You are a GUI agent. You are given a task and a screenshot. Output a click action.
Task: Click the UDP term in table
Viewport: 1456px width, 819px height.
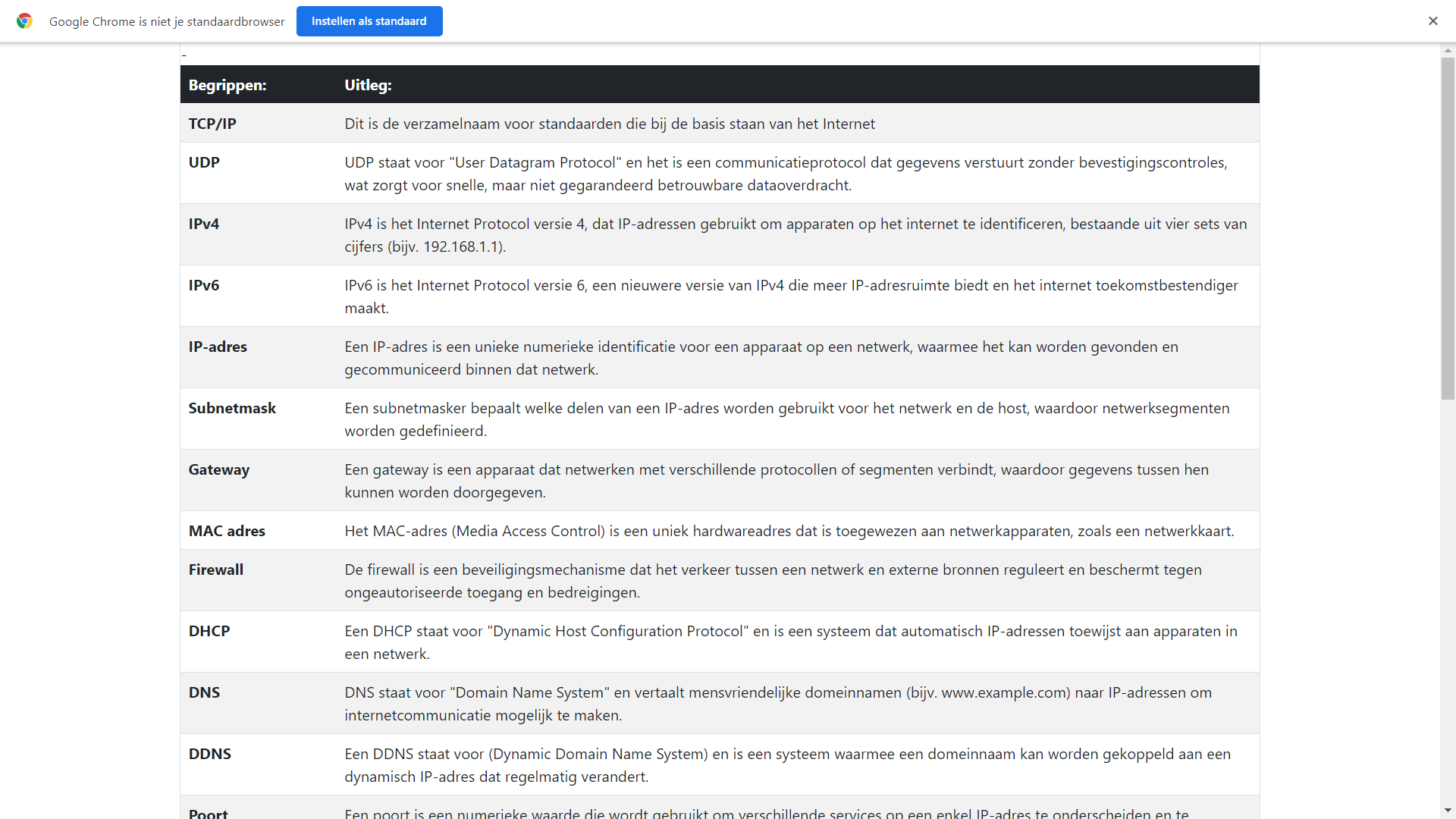pos(204,162)
